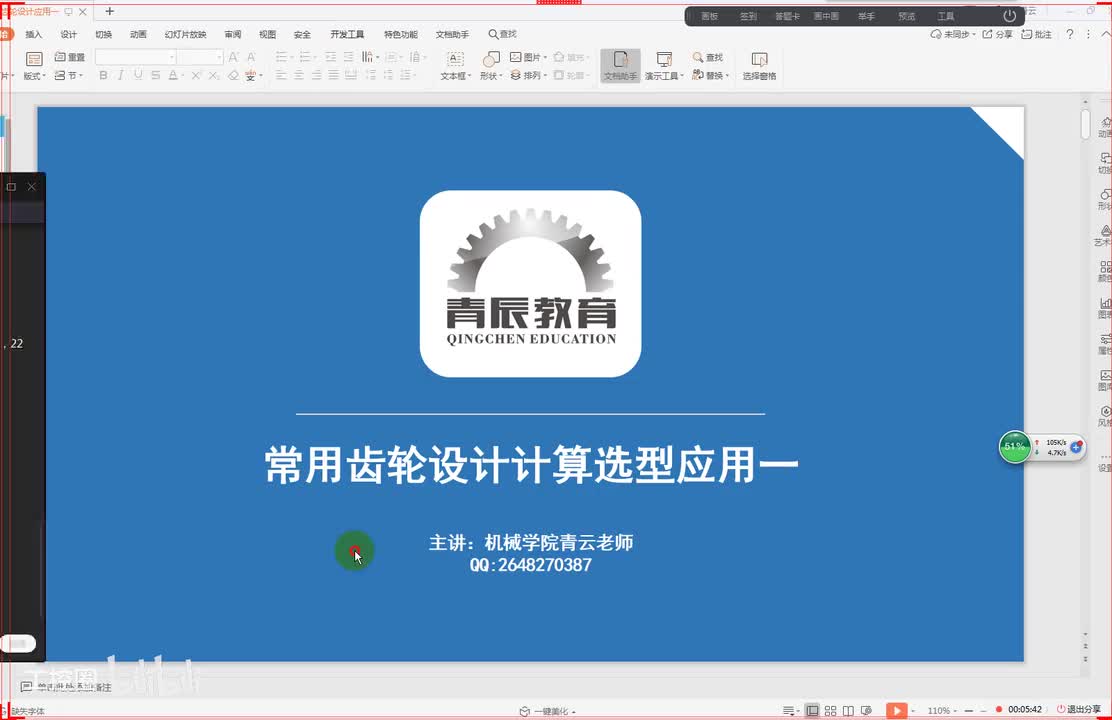The height and width of the screenshot is (720, 1112).
Task: Open help with the question mark icon
Action: (x=1069, y=34)
